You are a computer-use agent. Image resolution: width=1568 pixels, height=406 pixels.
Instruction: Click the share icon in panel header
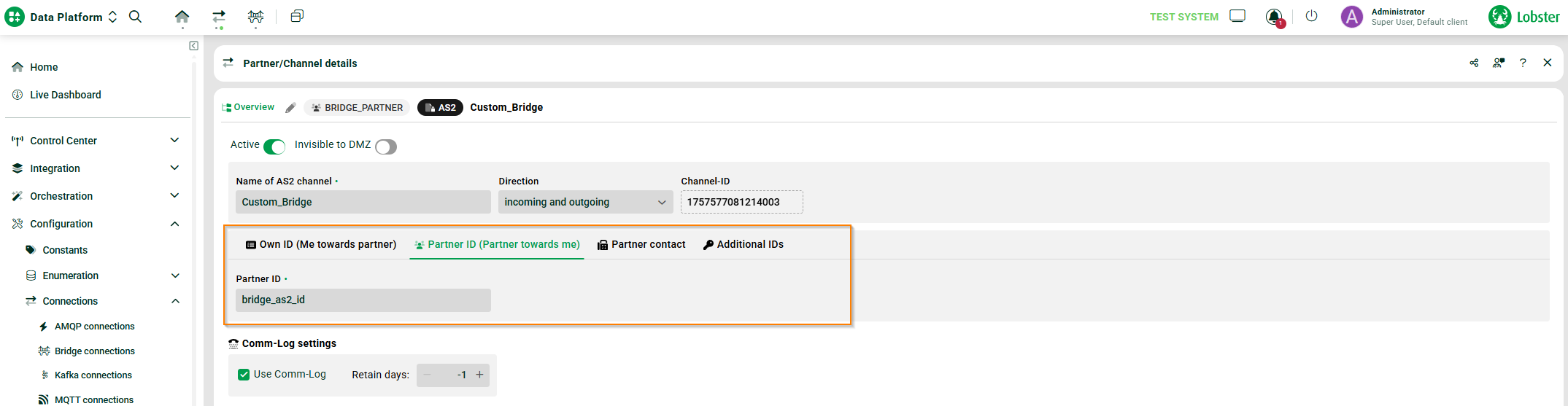click(1474, 63)
